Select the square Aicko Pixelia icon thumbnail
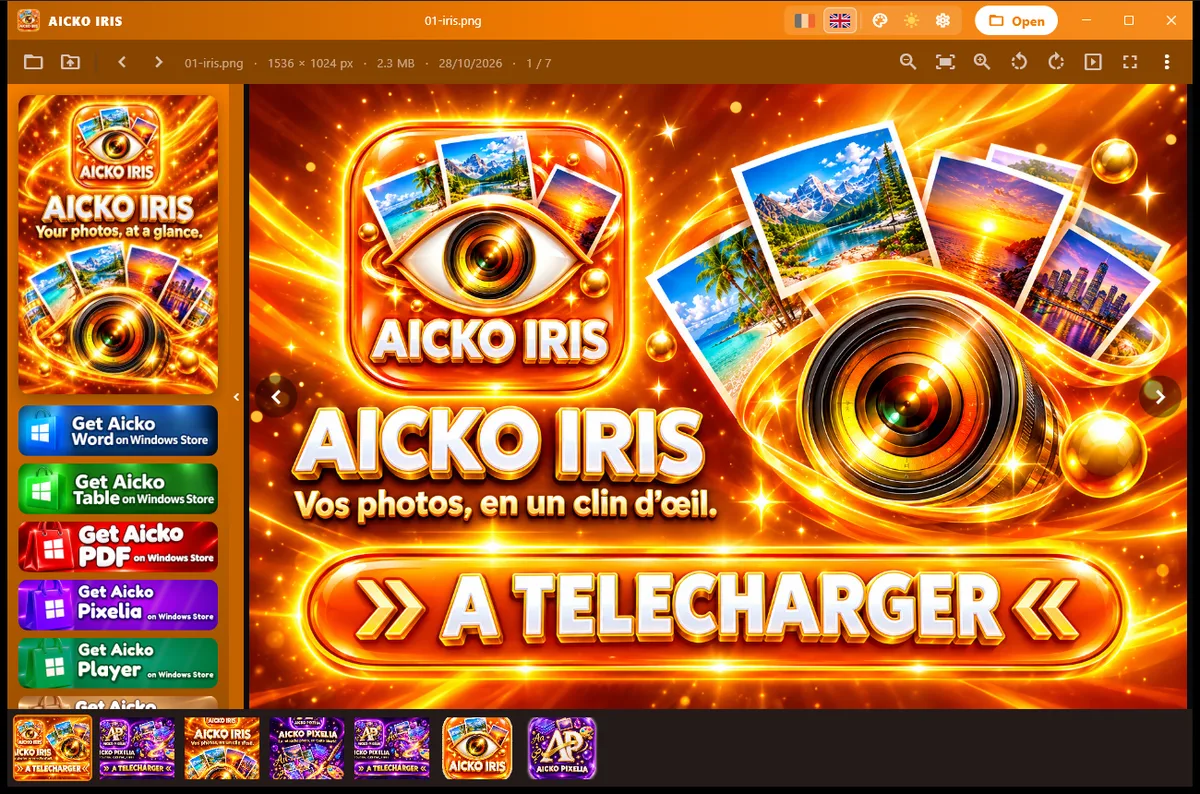This screenshot has width=1200, height=794. click(562, 748)
